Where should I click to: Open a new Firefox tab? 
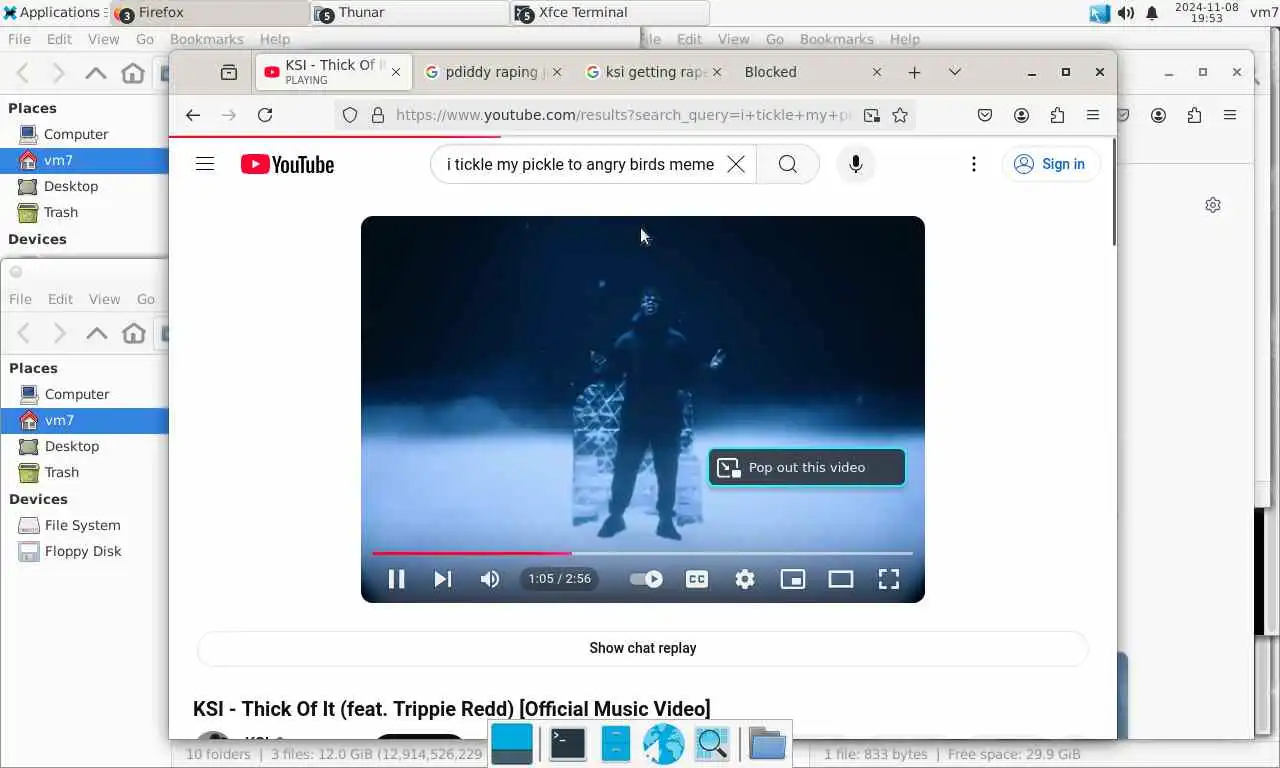914,72
